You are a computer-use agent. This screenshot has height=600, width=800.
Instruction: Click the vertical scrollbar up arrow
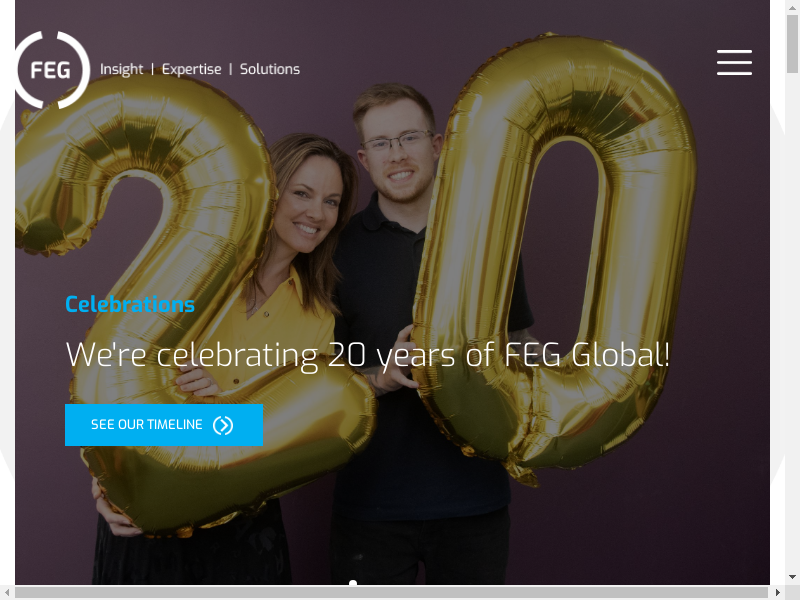click(x=792, y=7)
